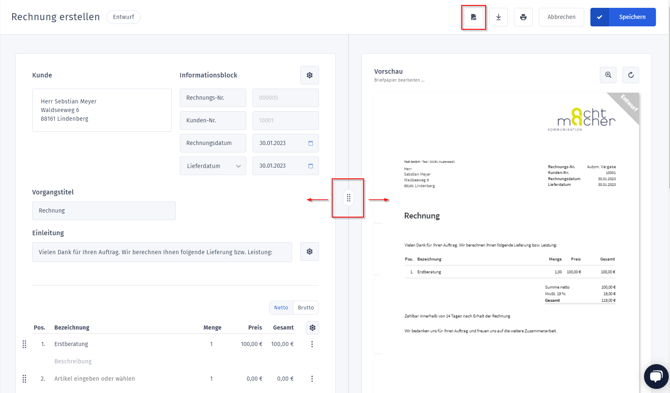Screen dimensions: 670x393
Task: Click drag handle of Erstberatung row
Action: pos(24,344)
